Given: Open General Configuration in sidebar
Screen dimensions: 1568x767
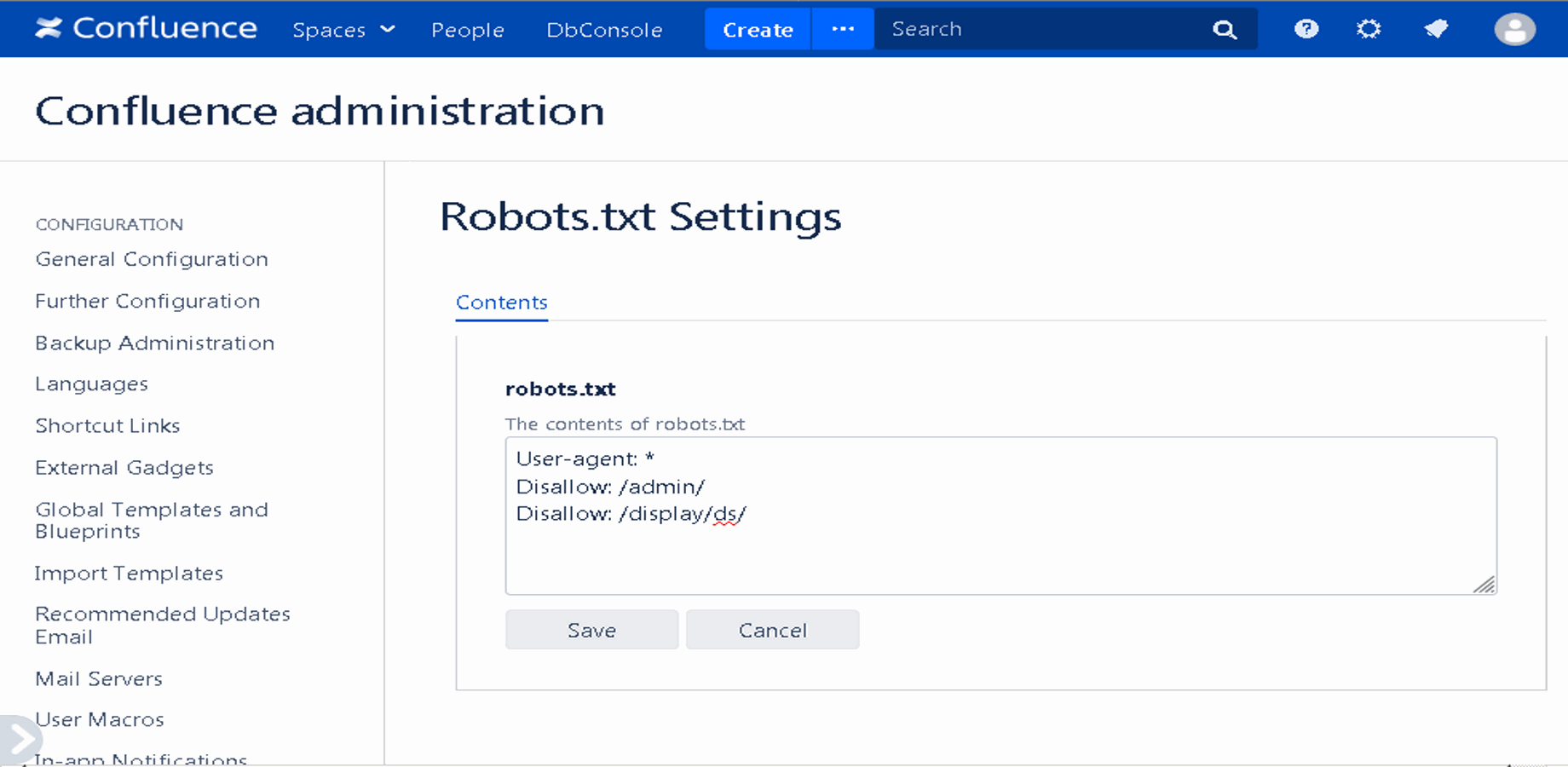Looking at the screenshot, I should pos(152,259).
